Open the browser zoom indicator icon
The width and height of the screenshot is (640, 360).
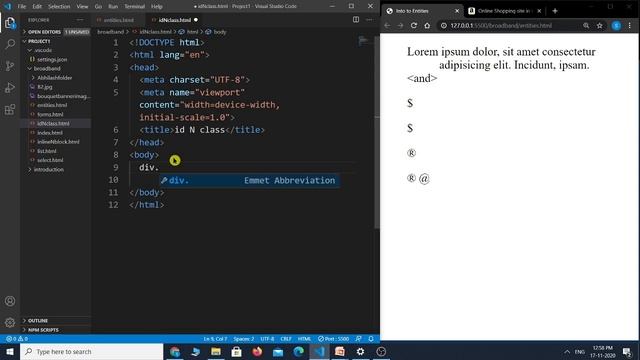pos(586,25)
